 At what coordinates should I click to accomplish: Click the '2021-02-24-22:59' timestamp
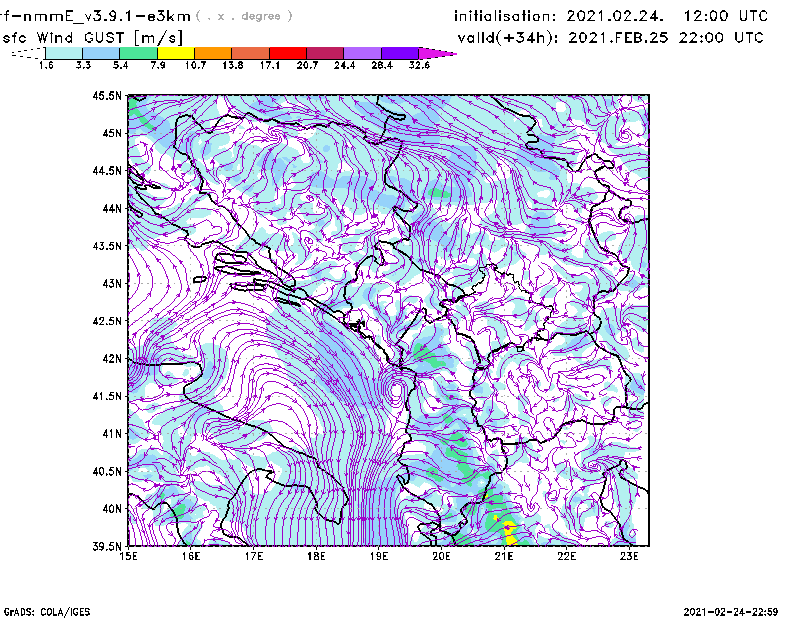tap(731, 612)
